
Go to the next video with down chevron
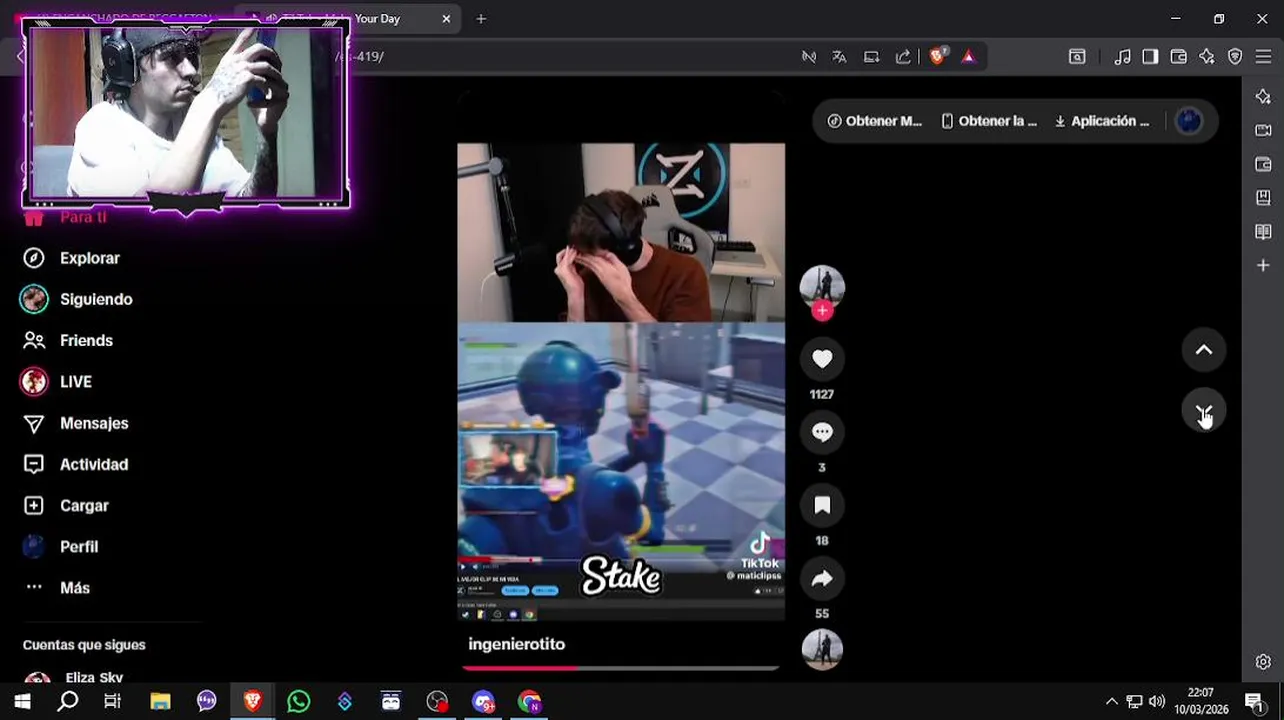1204,412
